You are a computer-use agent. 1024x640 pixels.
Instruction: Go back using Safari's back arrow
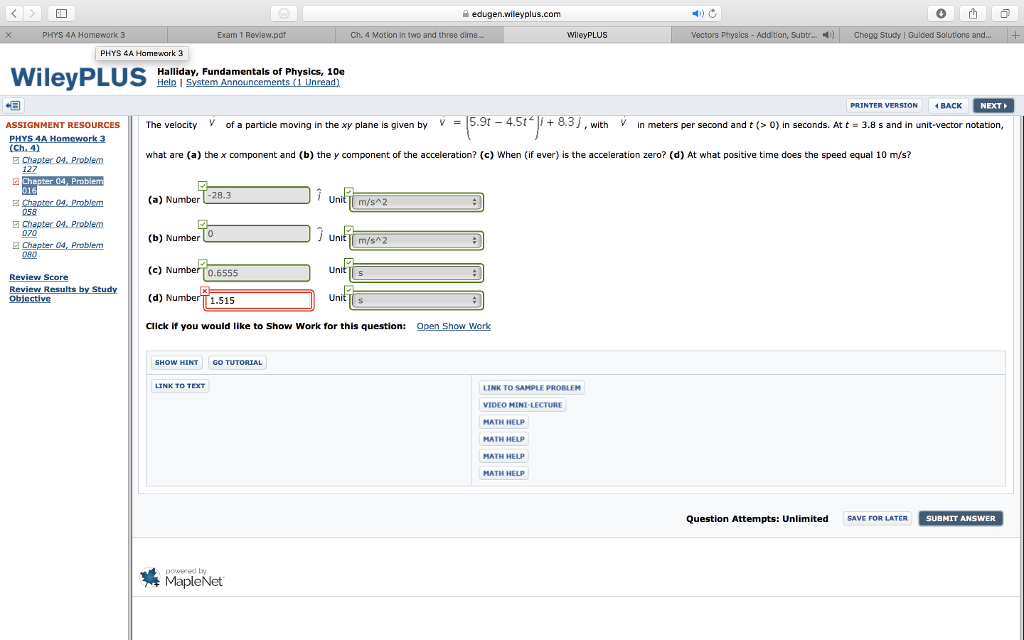click(14, 13)
